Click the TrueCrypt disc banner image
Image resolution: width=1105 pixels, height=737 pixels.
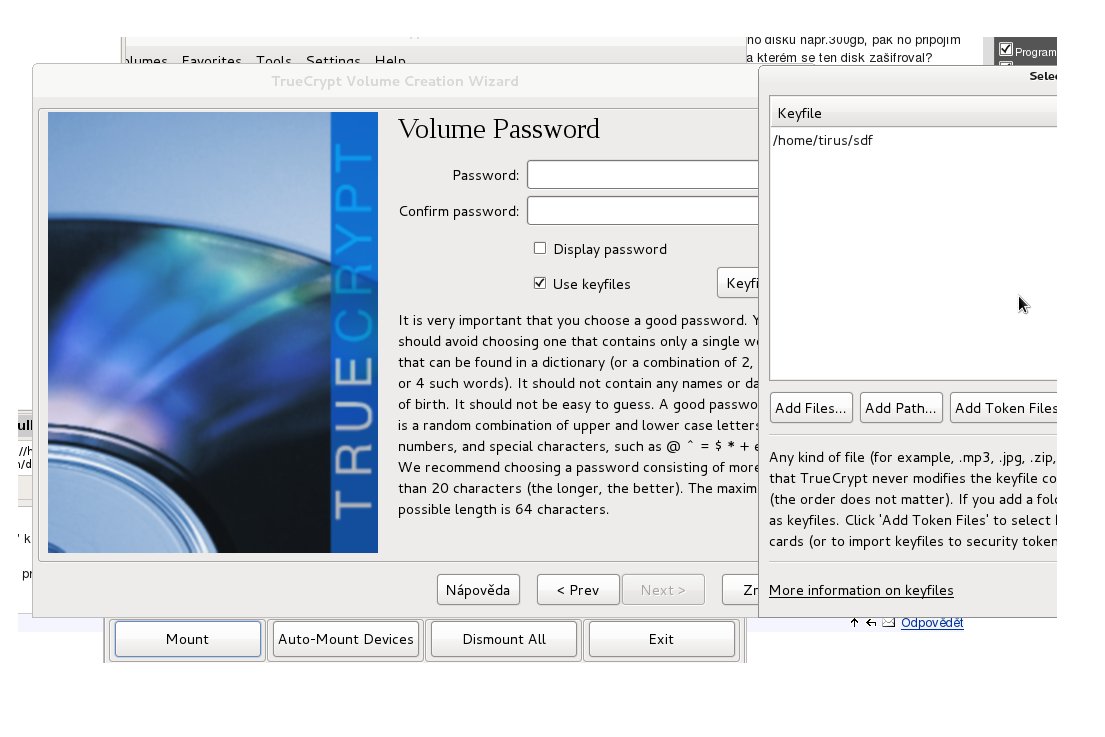[x=213, y=332]
